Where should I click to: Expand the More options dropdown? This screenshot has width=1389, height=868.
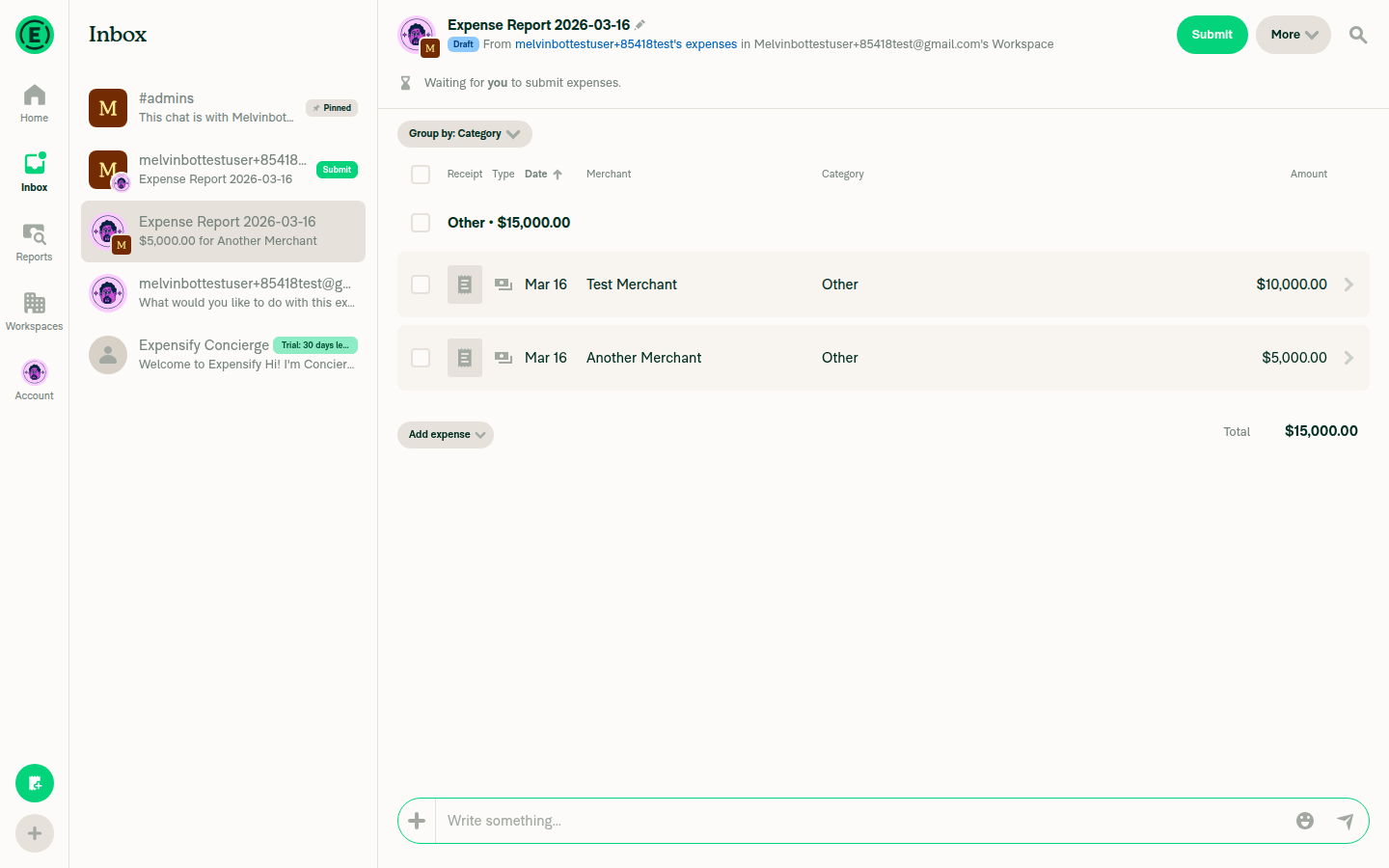(x=1293, y=35)
